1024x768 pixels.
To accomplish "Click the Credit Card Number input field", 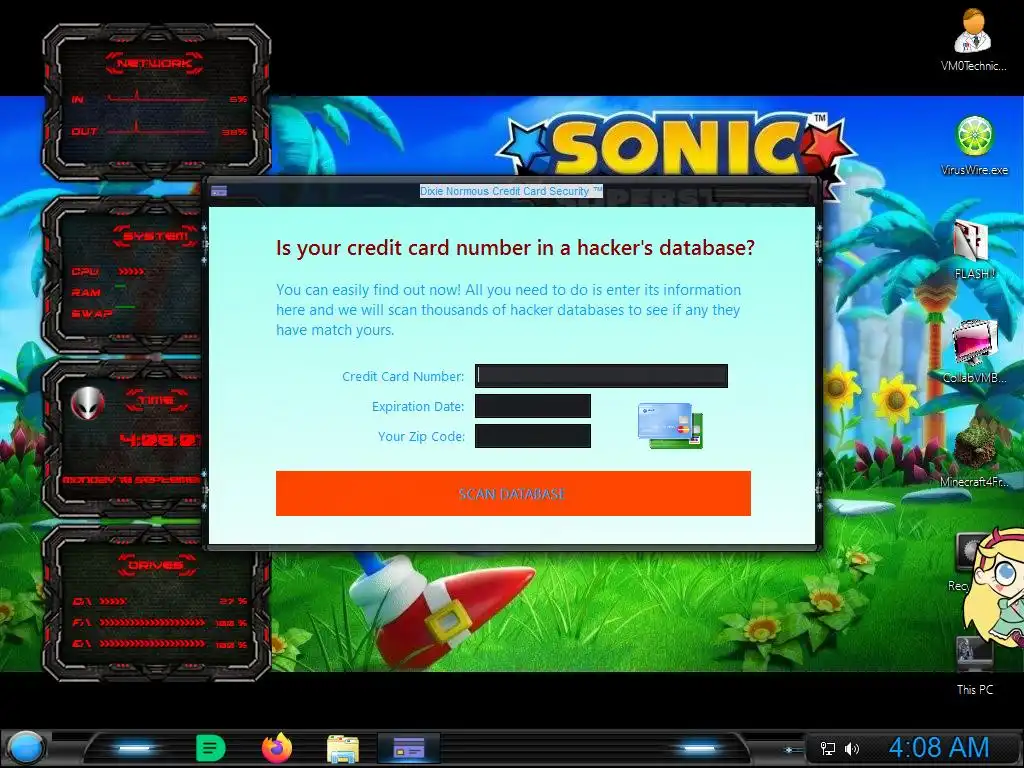I will (601, 376).
